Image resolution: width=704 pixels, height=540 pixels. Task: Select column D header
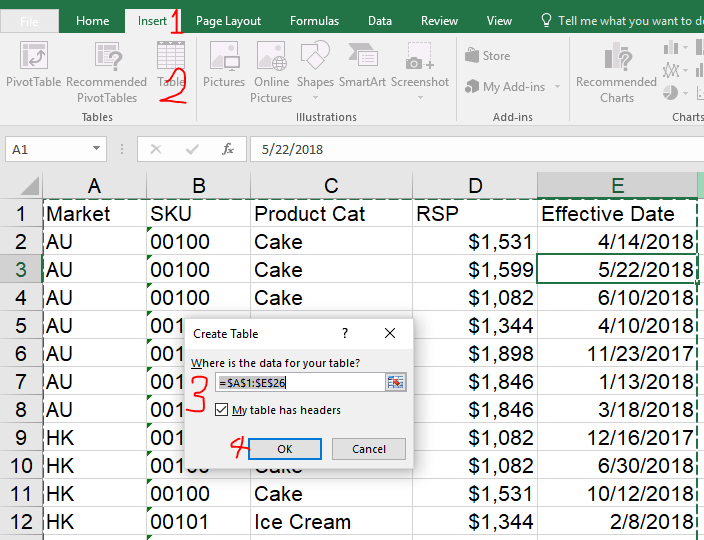pos(474,186)
